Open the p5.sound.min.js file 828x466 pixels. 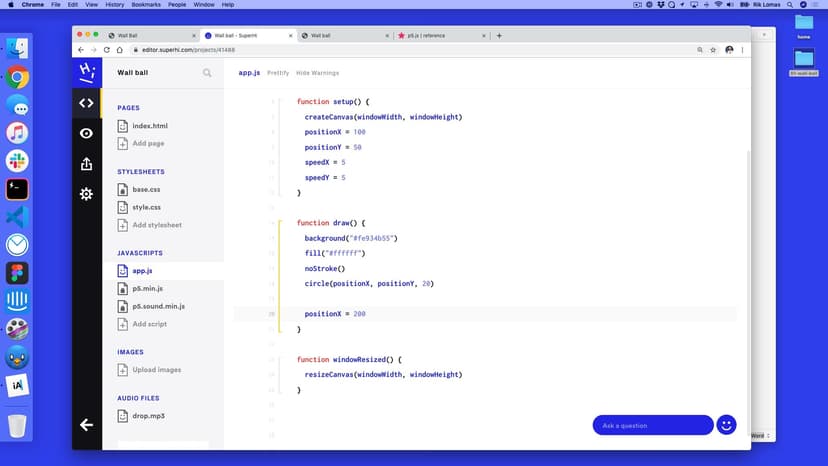158,306
